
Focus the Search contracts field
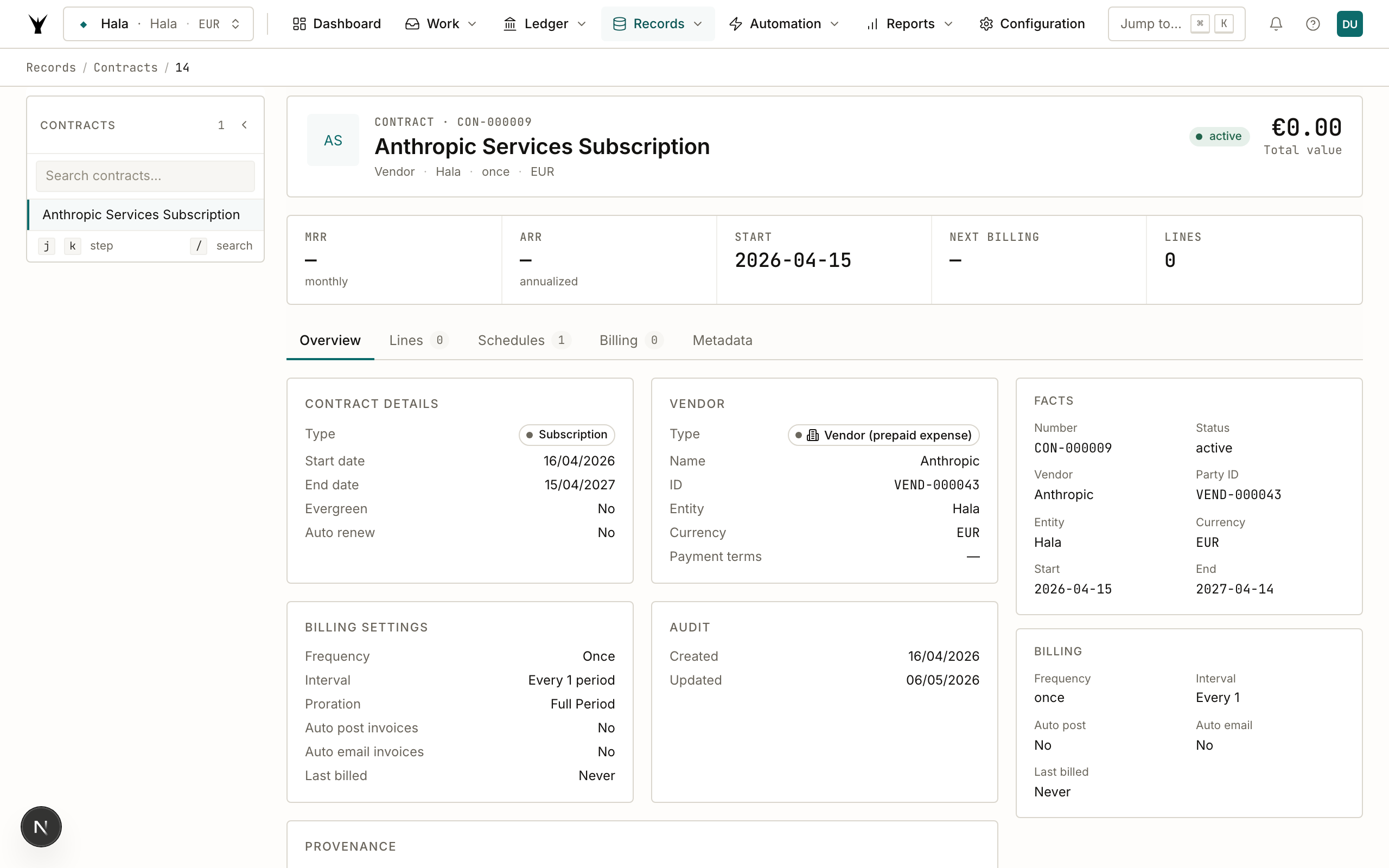click(145, 176)
